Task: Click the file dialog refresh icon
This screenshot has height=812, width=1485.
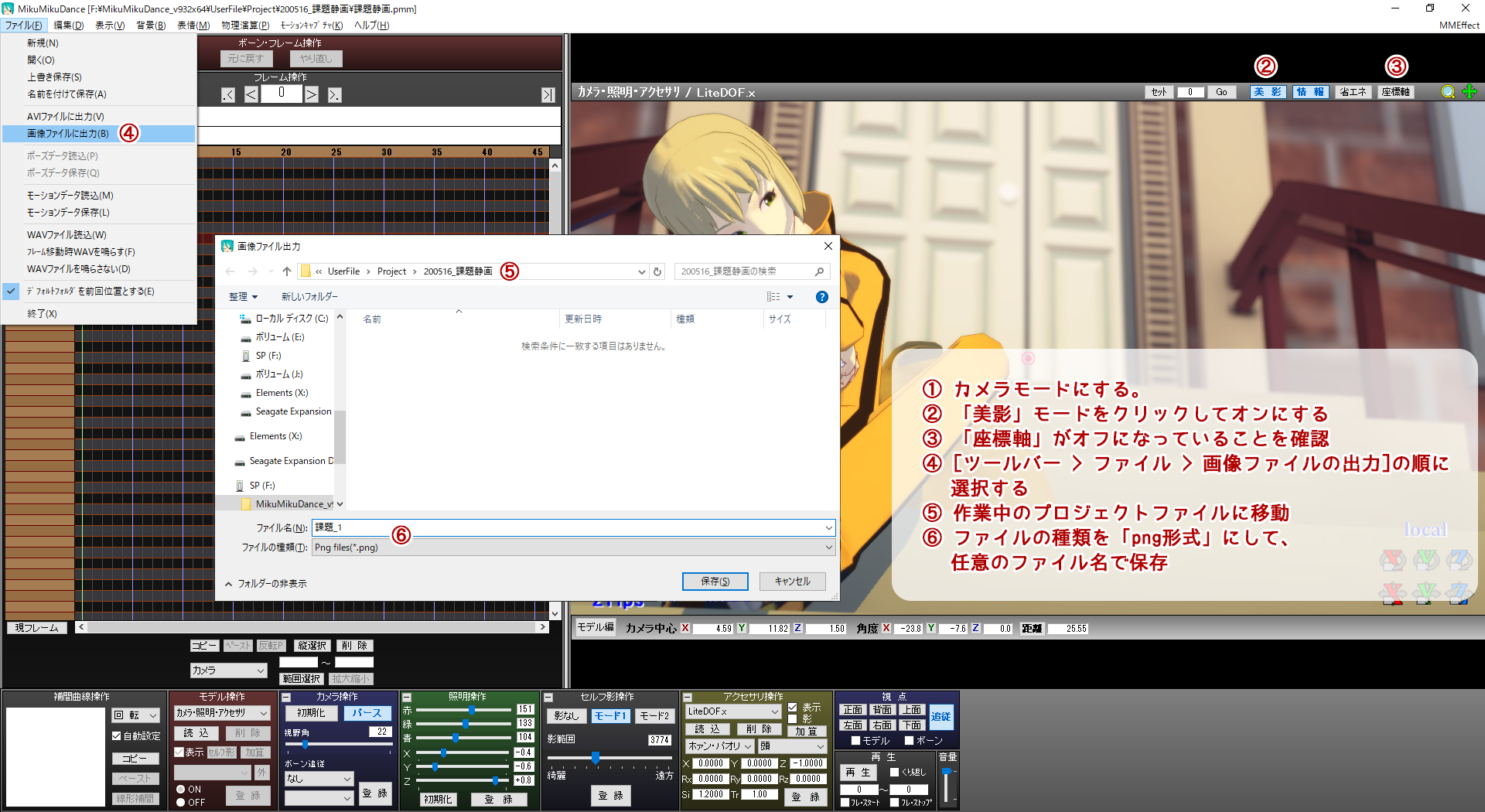Action: click(657, 271)
